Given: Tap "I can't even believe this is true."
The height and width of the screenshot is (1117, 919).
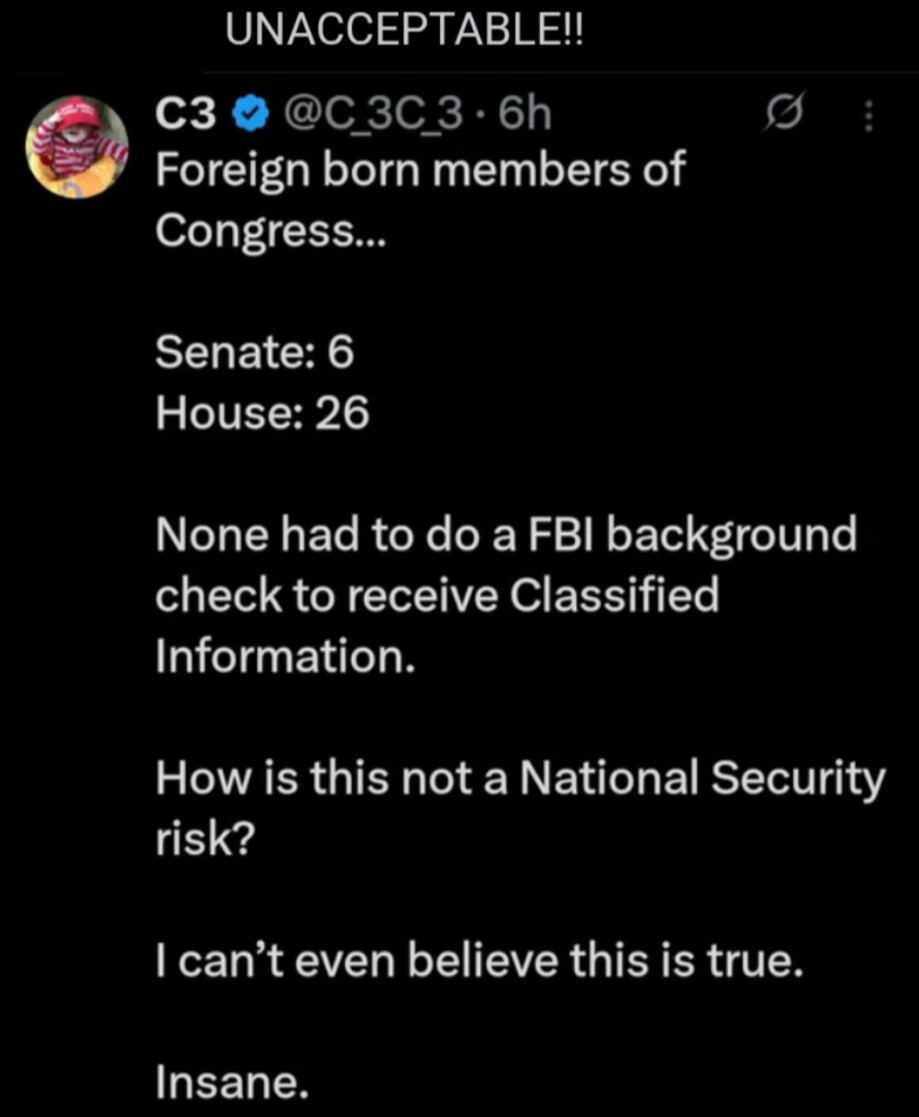Looking at the screenshot, I should pyautogui.click(x=480, y=962).
